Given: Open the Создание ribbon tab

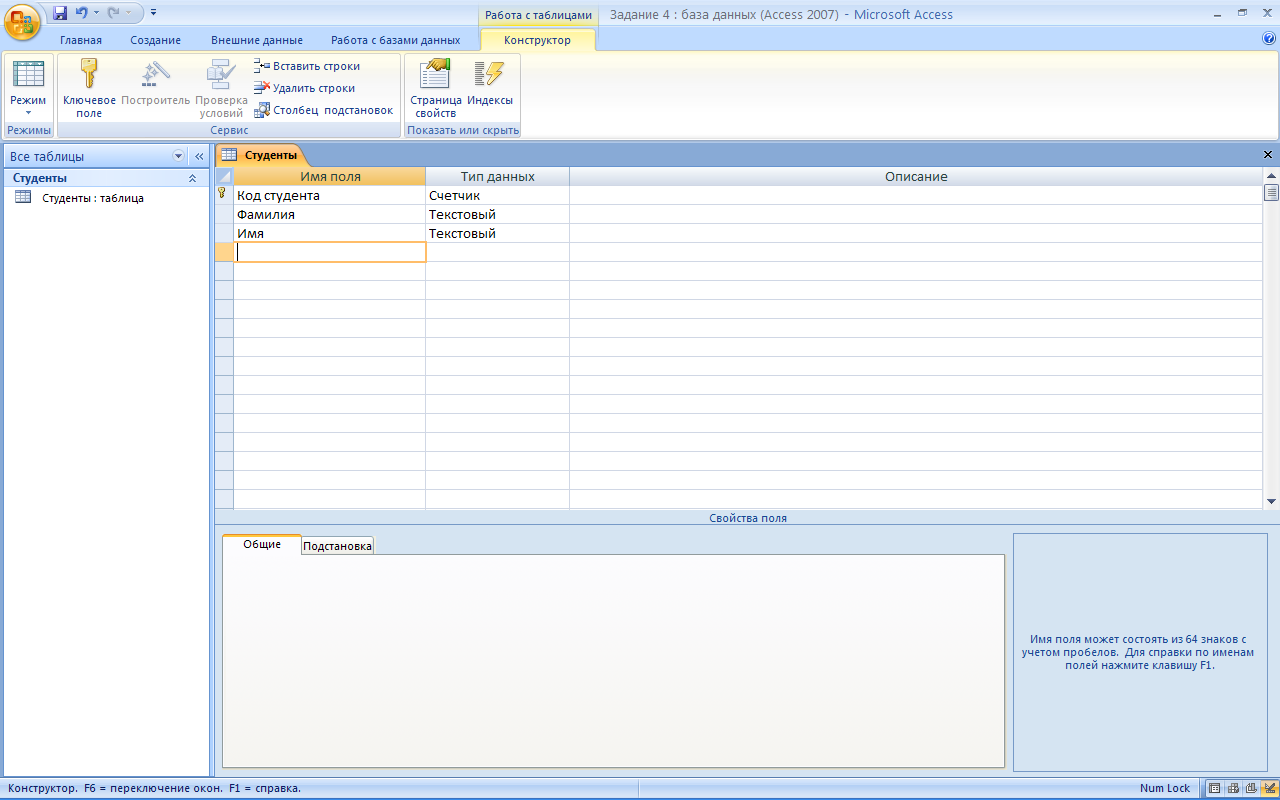Looking at the screenshot, I should 155,40.
